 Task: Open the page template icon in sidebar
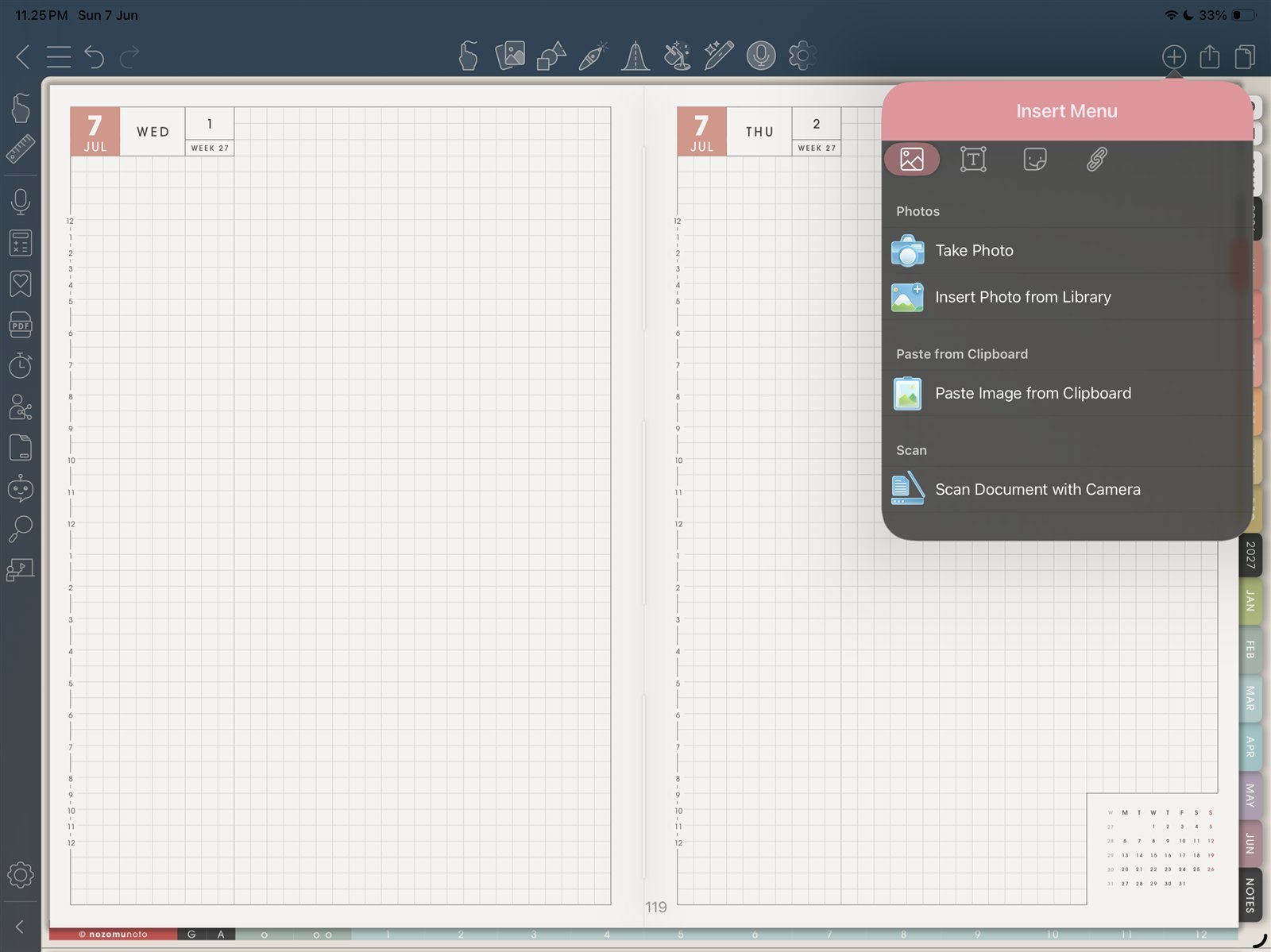(x=21, y=447)
